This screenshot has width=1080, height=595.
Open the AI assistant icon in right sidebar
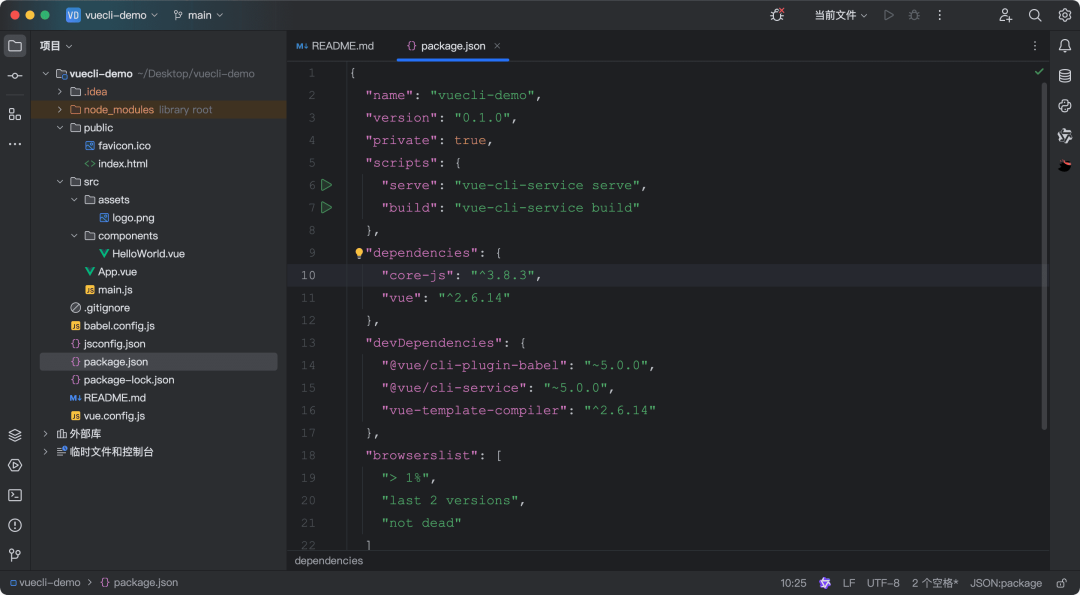(1065, 136)
